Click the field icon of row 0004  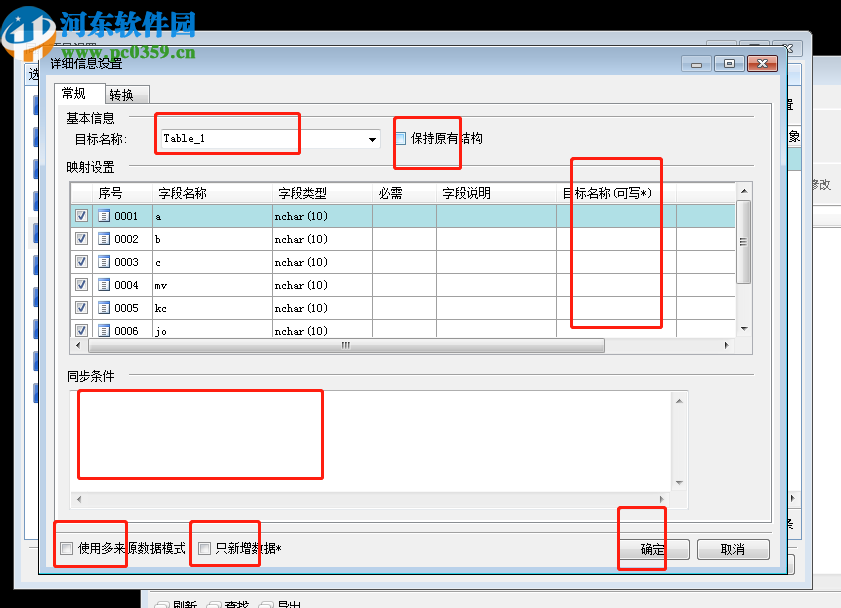(104, 285)
